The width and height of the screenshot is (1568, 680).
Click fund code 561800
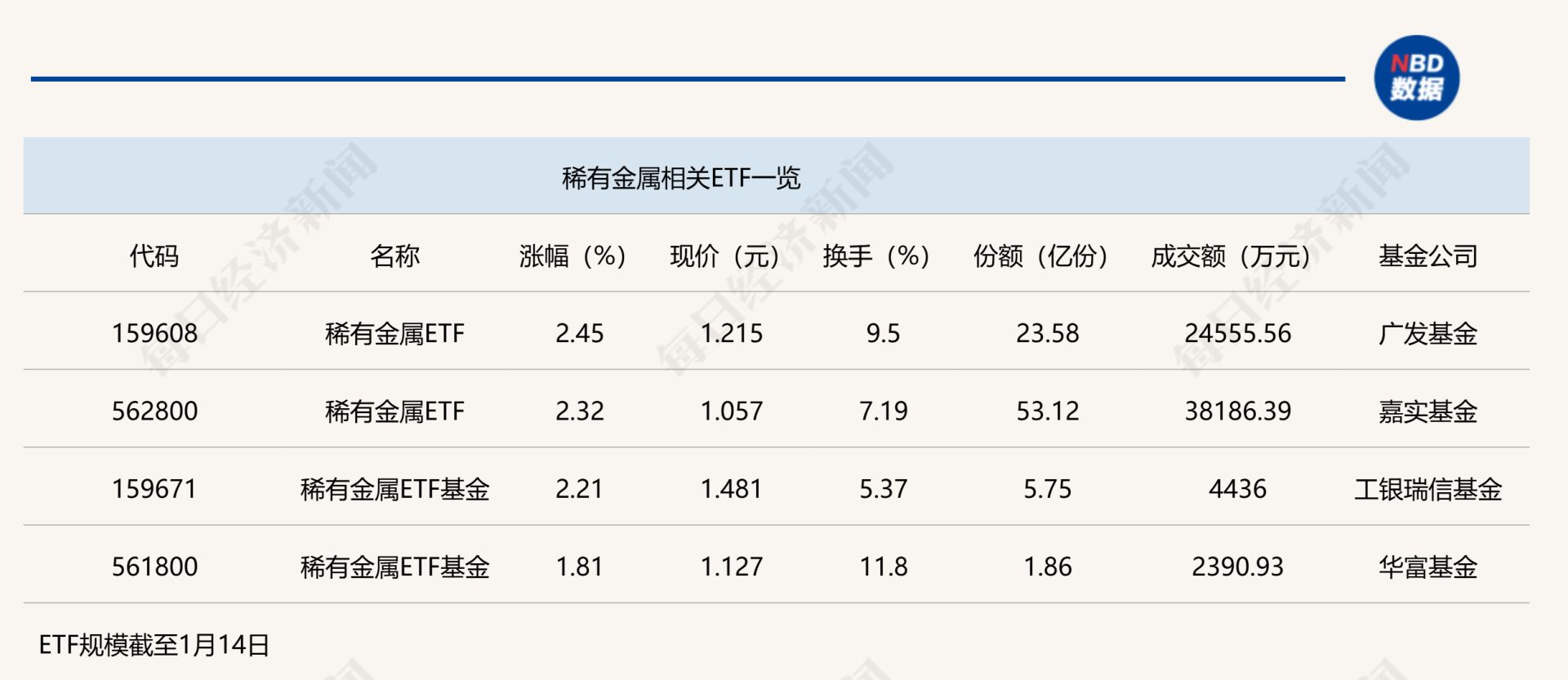pyautogui.click(x=154, y=567)
